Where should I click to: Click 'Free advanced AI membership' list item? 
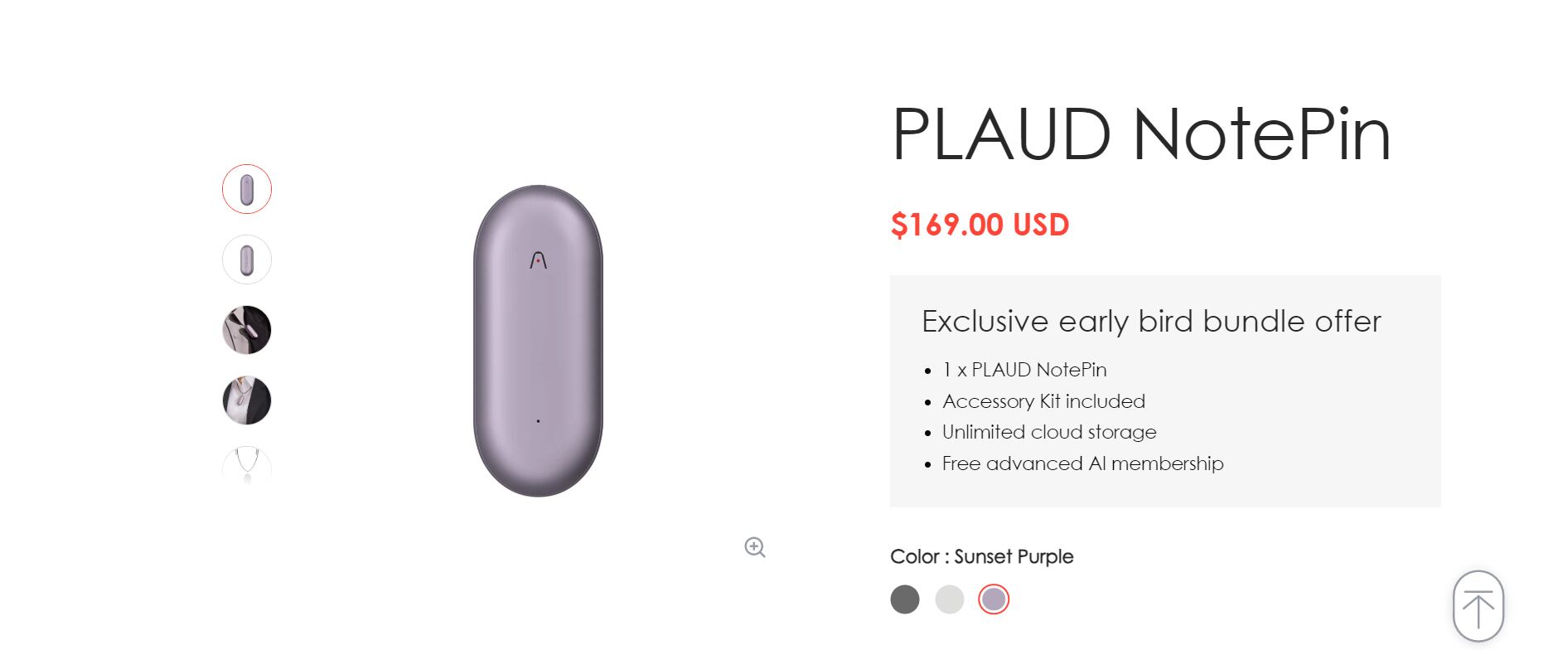tap(1082, 463)
